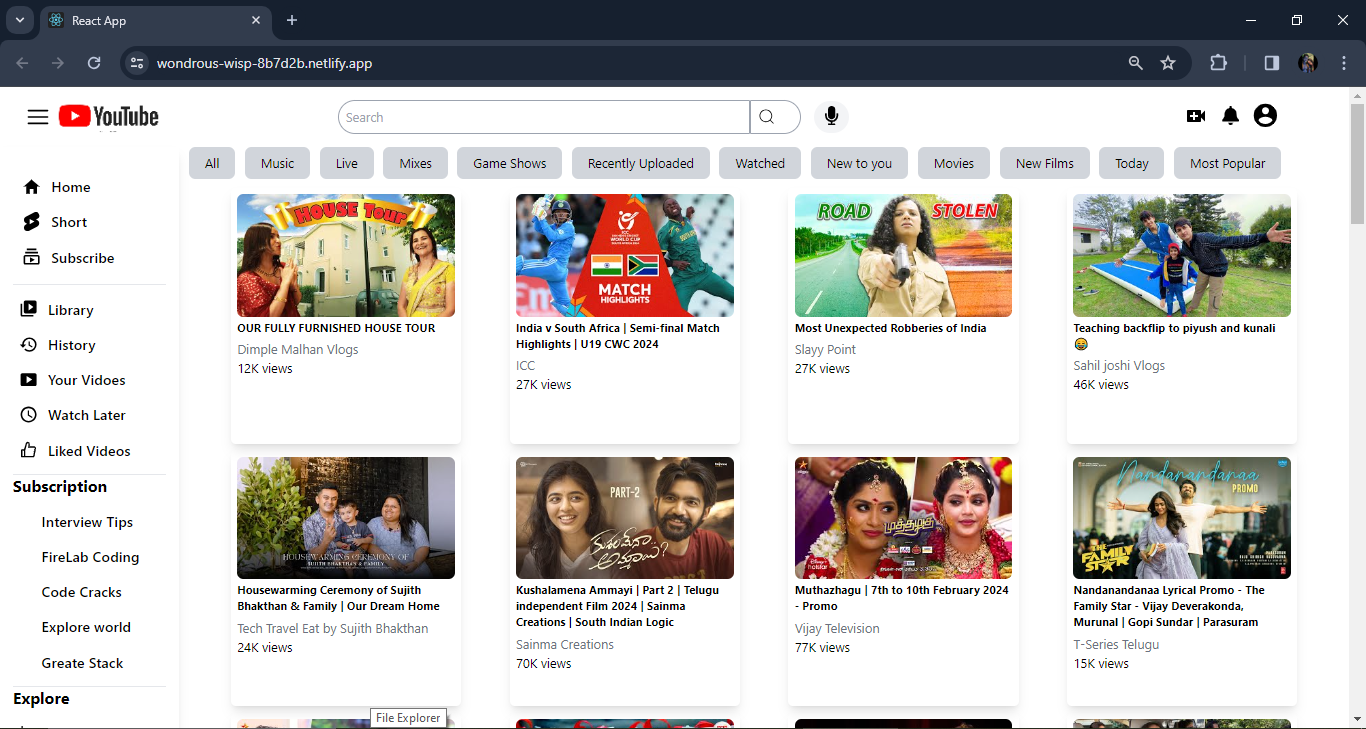Open a new browser tab
The height and width of the screenshot is (729, 1366).
[292, 20]
